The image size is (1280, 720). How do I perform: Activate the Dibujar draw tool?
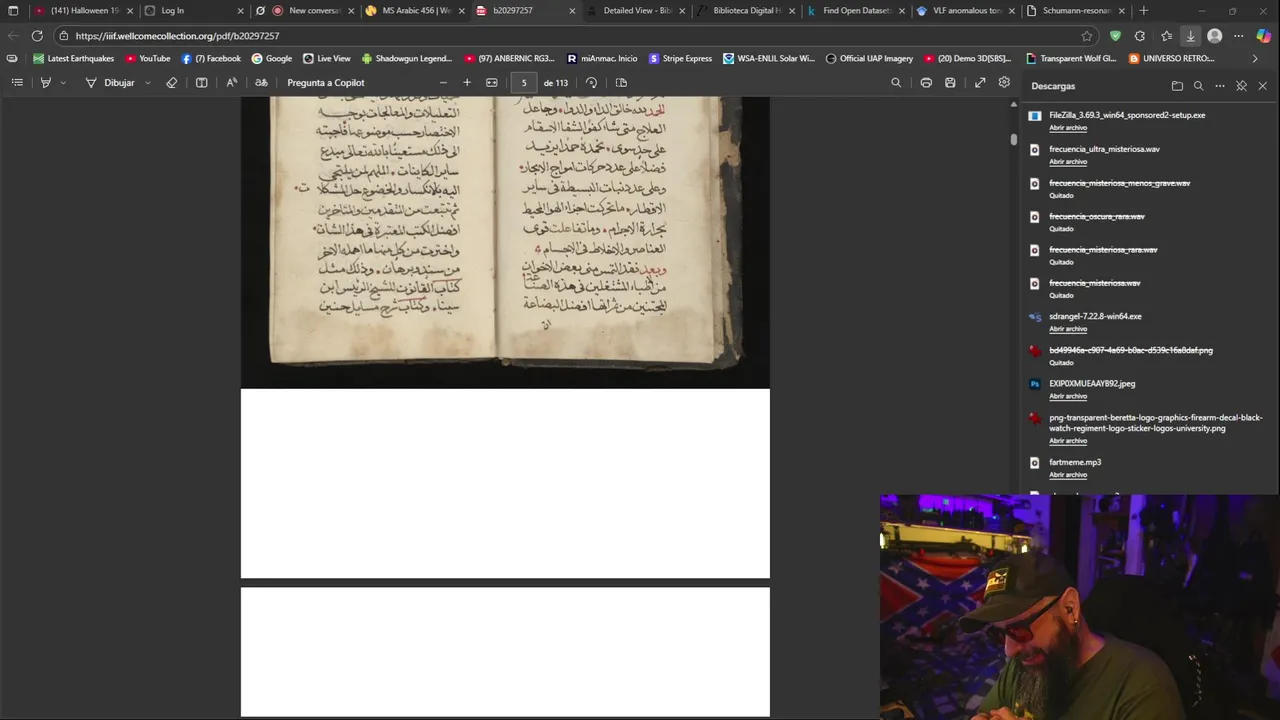tap(110, 83)
